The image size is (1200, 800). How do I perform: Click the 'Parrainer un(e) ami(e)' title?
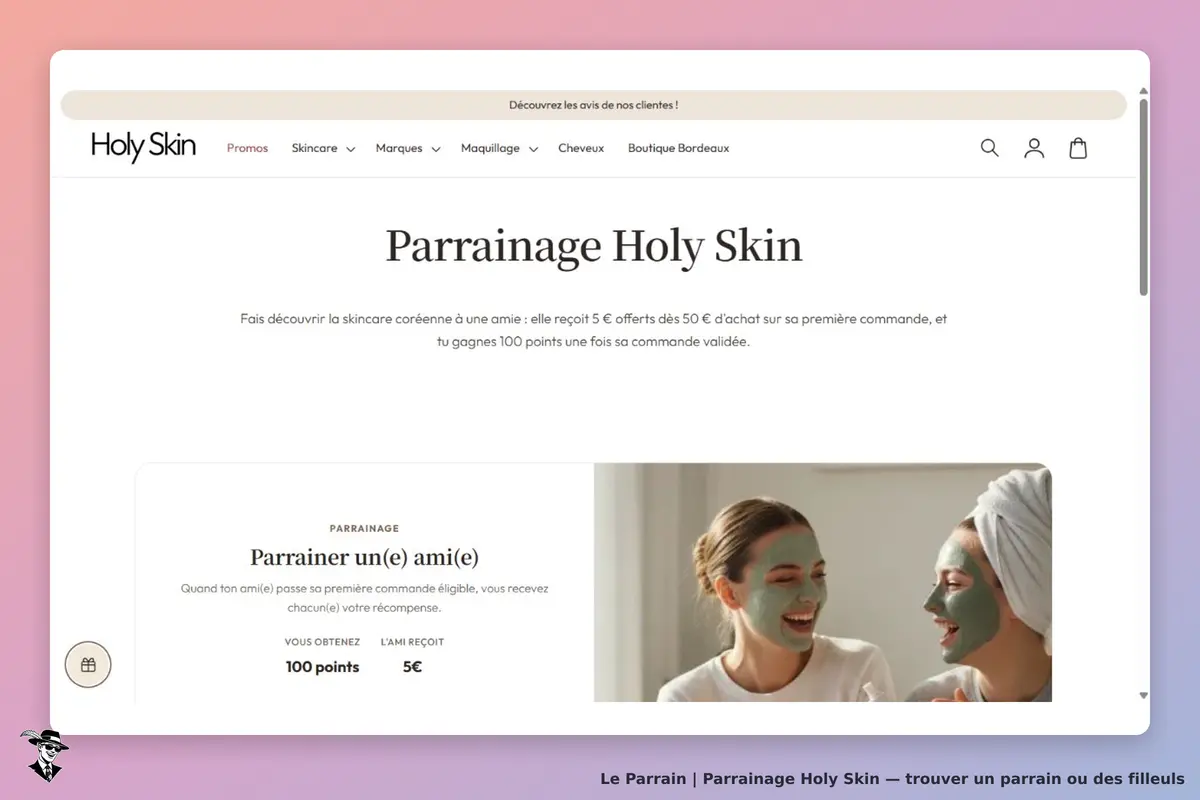(x=364, y=557)
